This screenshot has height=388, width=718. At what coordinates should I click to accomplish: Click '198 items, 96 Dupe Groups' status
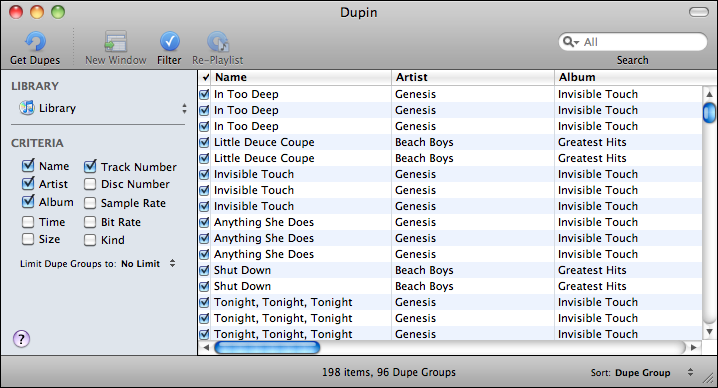click(389, 372)
